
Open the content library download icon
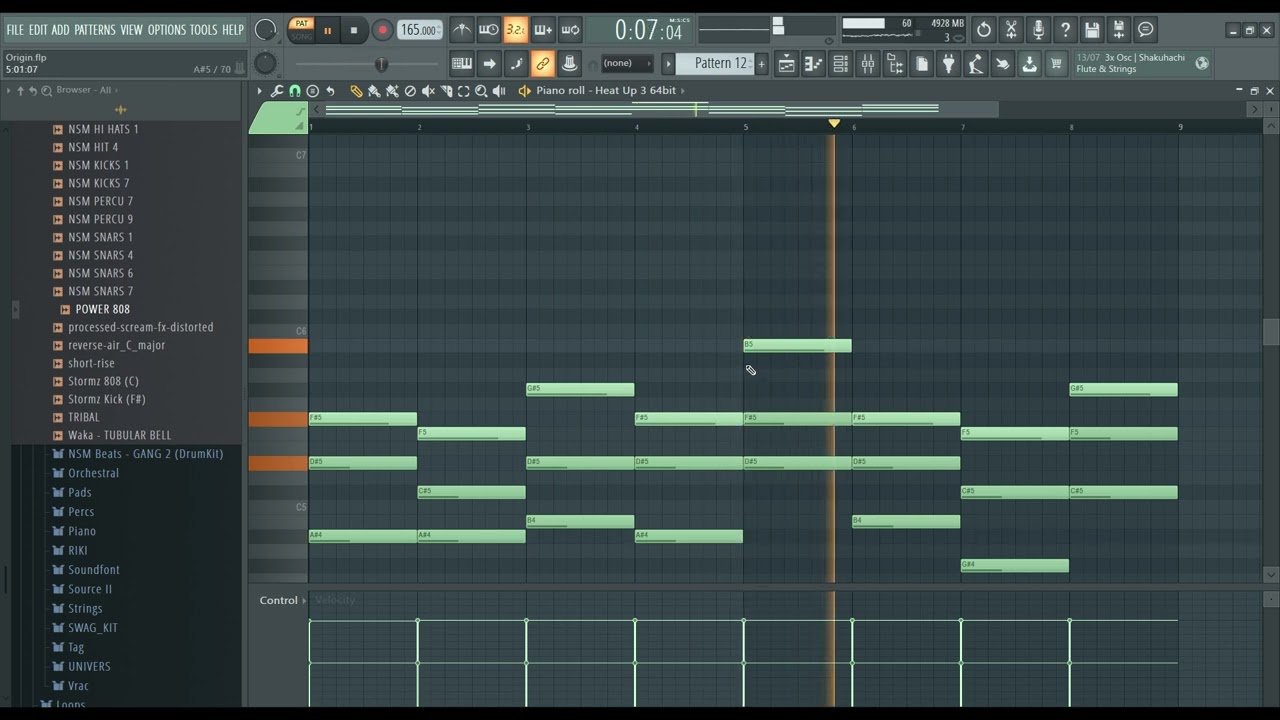(1029, 64)
